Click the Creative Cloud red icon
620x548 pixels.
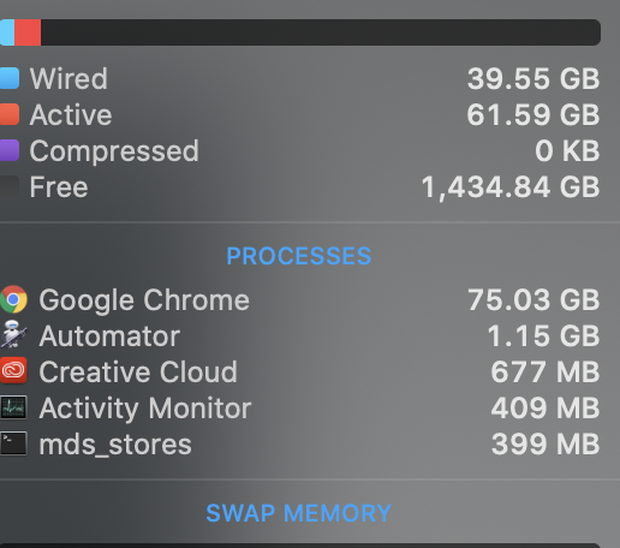pyautogui.click(x=13, y=372)
